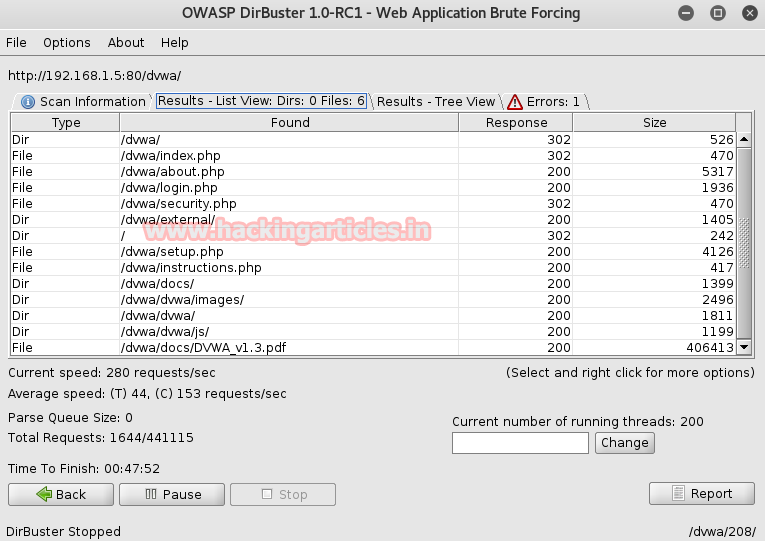Image resolution: width=765 pixels, height=541 pixels.
Task: Select Results - List View tab
Action: [x=261, y=101]
